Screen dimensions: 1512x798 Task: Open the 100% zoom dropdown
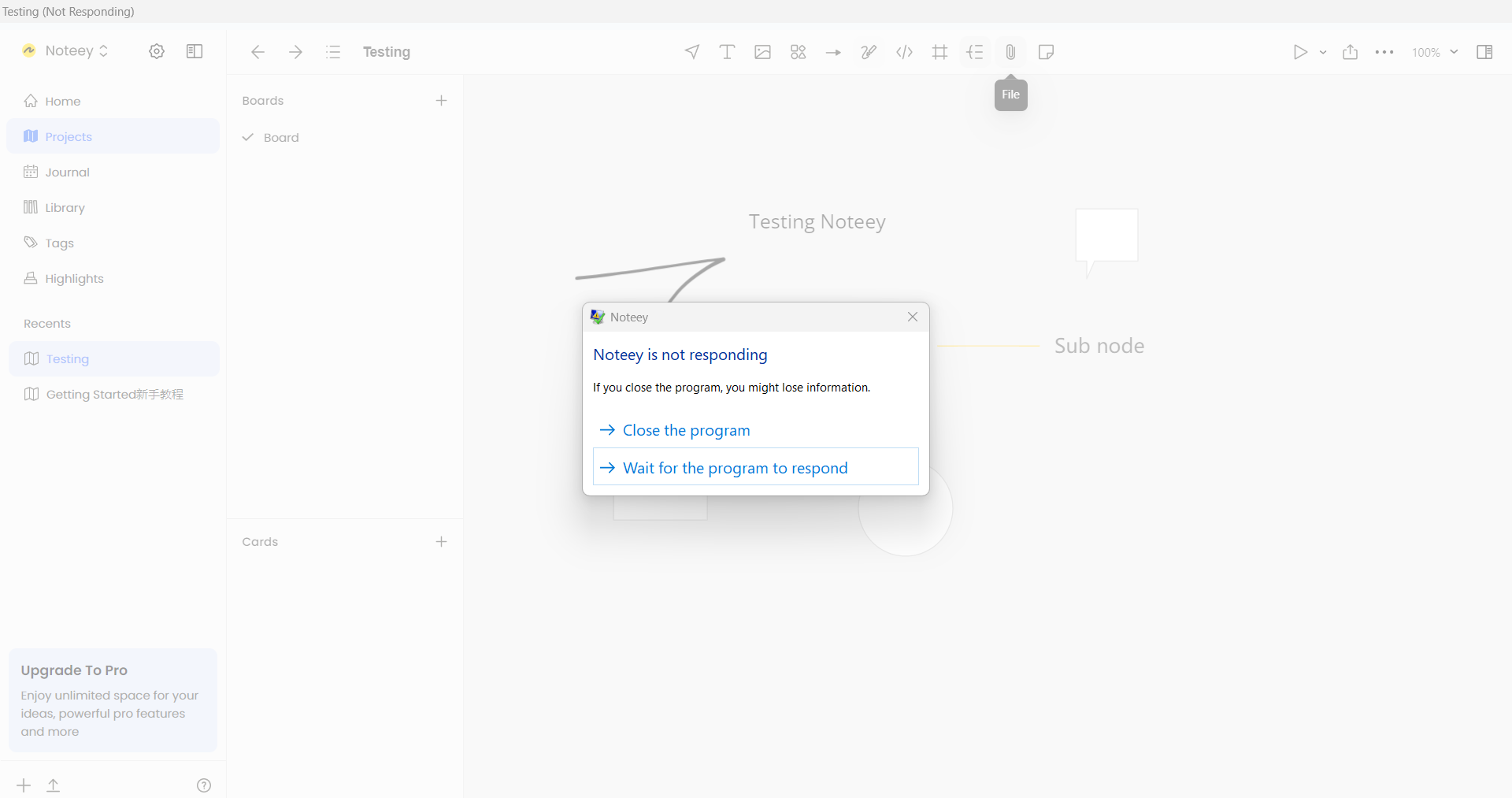1435,52
